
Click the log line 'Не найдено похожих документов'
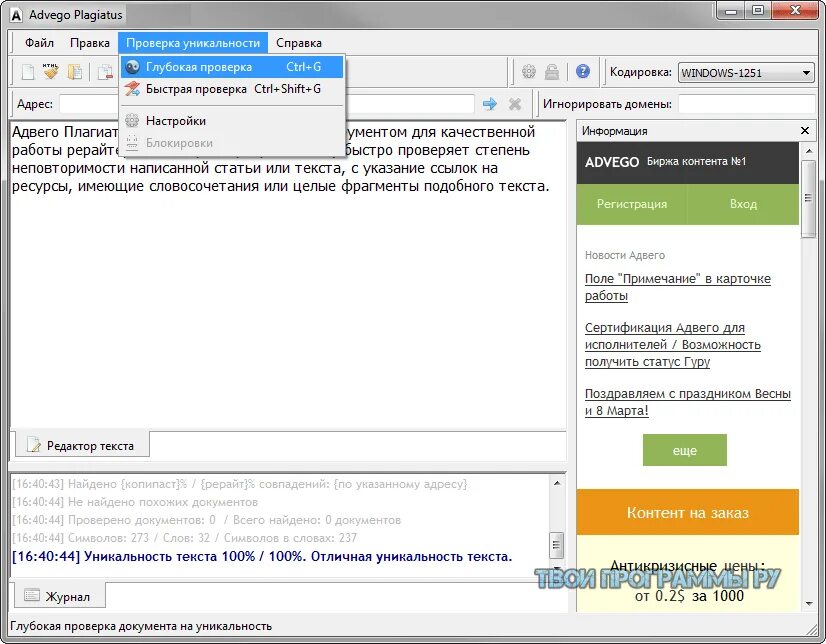(135, 502)
